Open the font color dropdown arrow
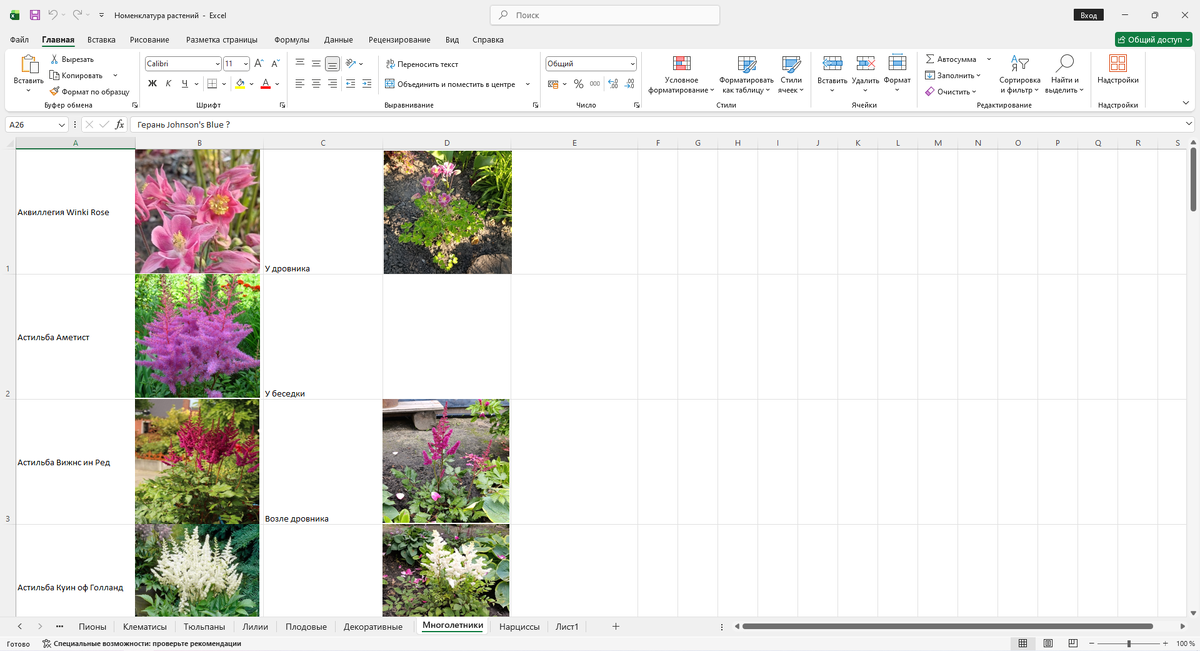The width and height of the screenshot is (1200, 651). [x=277, y=84]
